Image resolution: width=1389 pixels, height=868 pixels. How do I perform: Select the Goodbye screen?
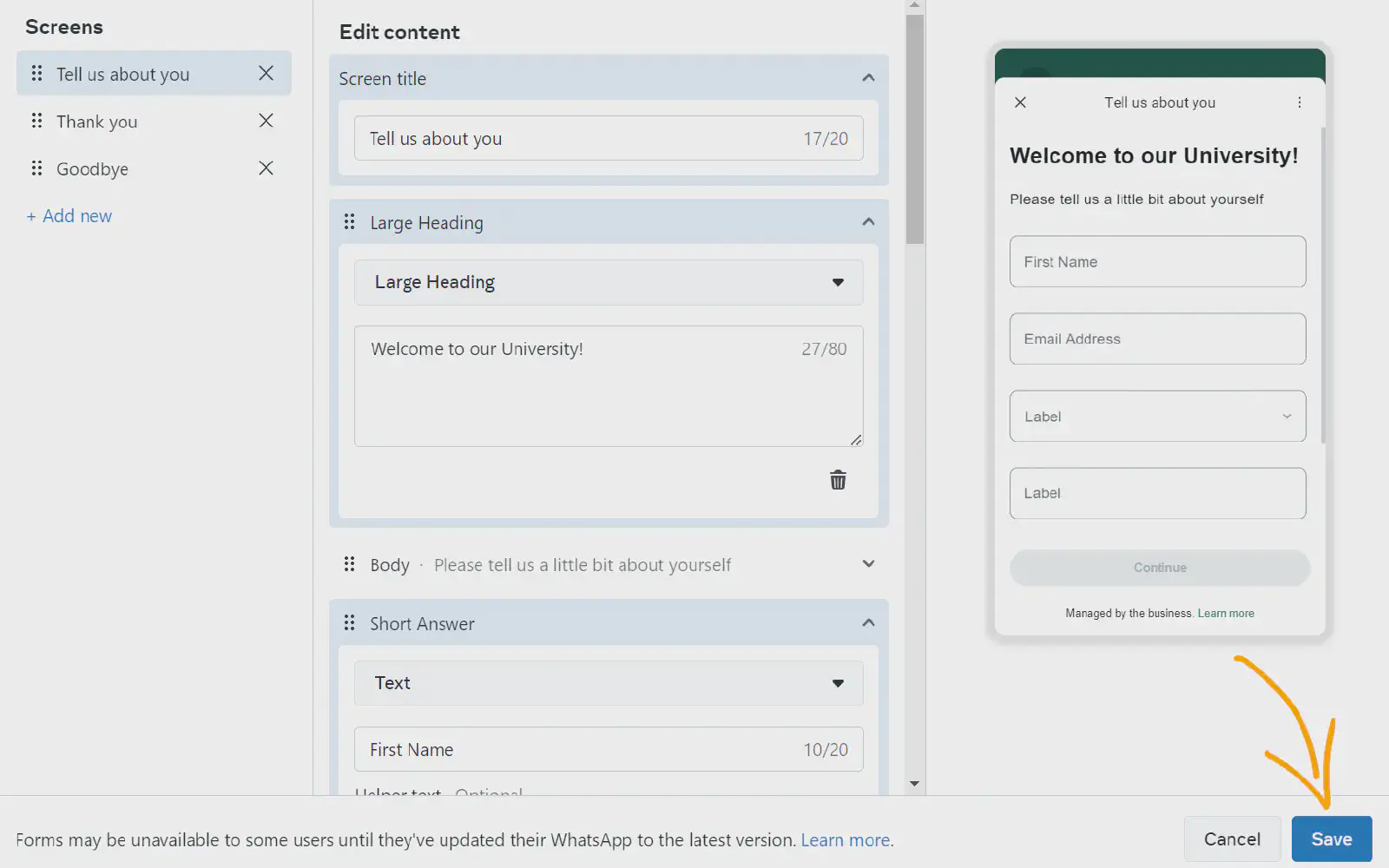[92, 169]
